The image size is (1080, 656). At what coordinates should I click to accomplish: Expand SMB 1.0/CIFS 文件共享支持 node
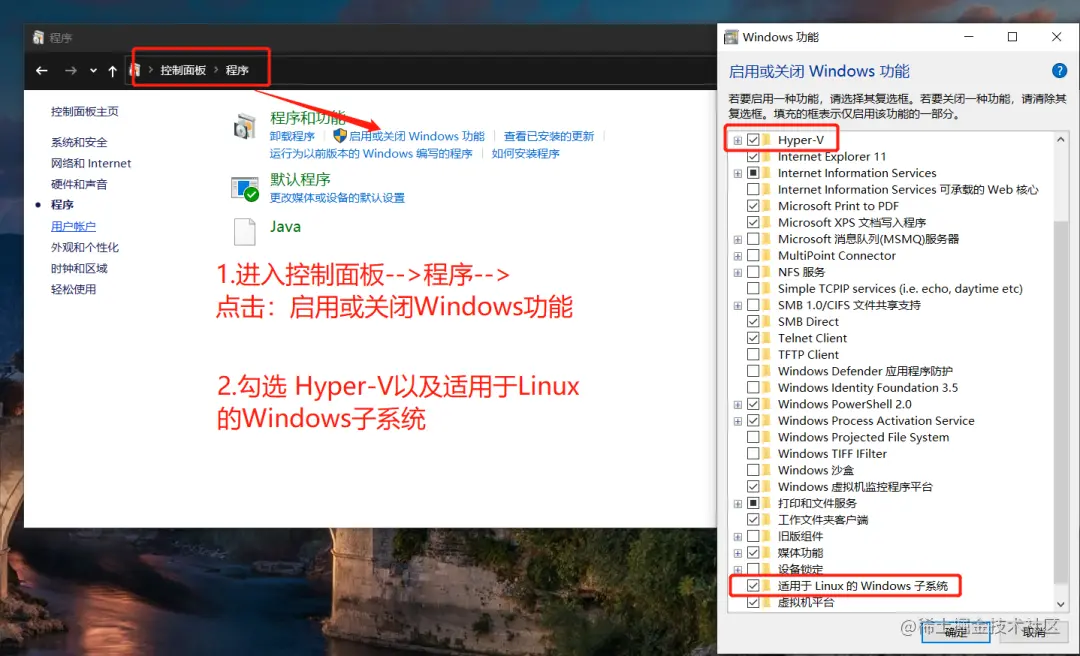[x=738, y=306]
